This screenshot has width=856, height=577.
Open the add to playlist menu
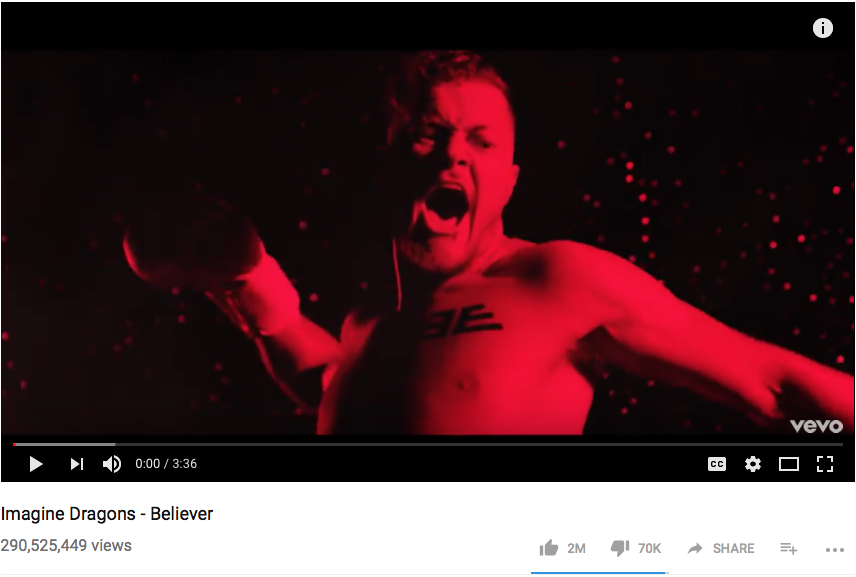pos(788,548)
